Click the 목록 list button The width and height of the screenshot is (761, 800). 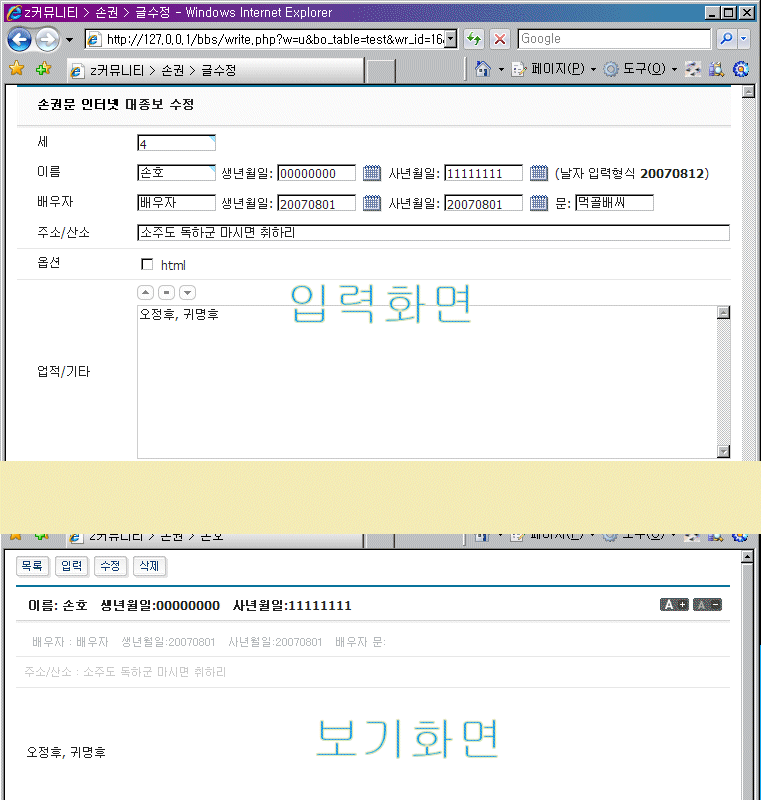[x=32, y=566]
